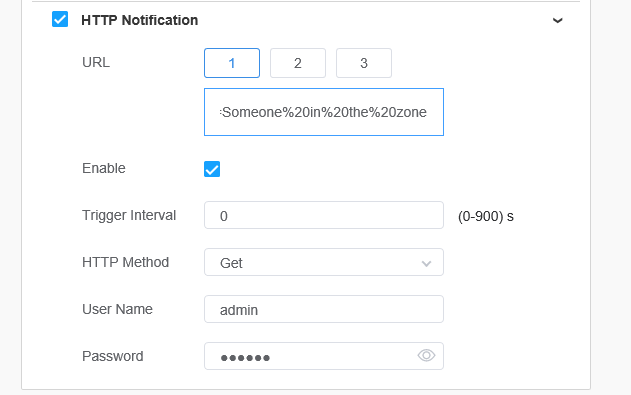This screenshot has height=395, width=631.
Task: Switch to URL slot 3
Action: (364, 63)
